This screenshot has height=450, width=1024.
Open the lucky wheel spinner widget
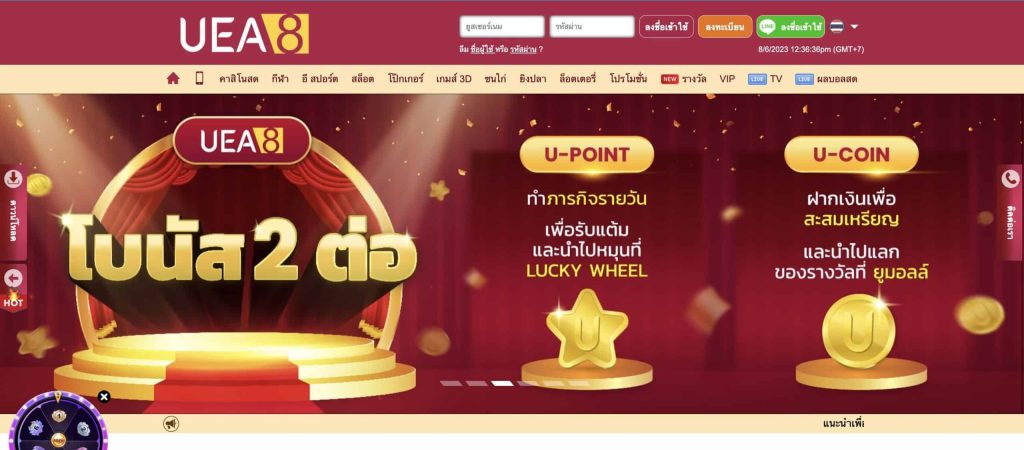57,423
